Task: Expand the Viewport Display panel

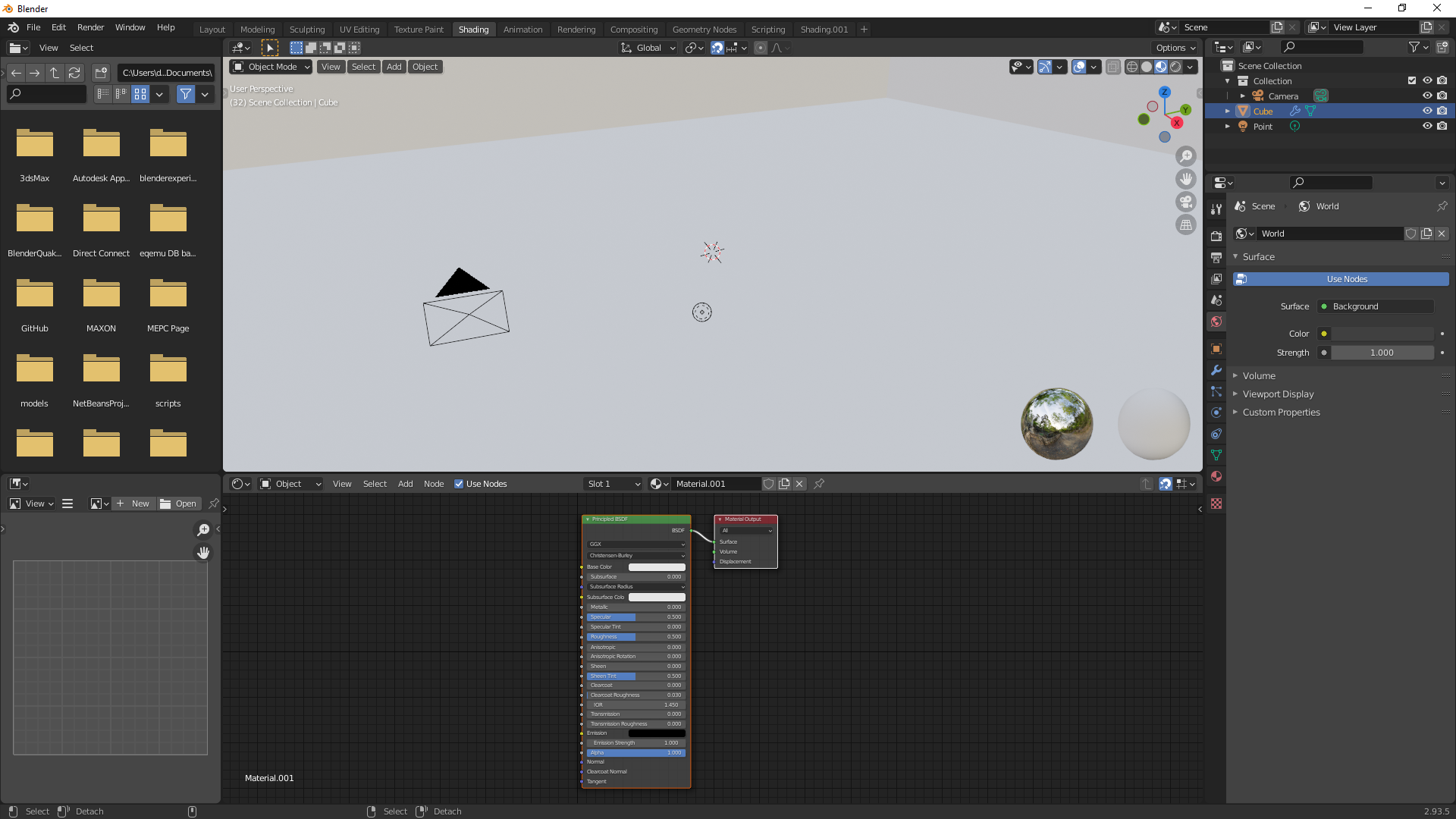Action: (x=1278, y=394)
